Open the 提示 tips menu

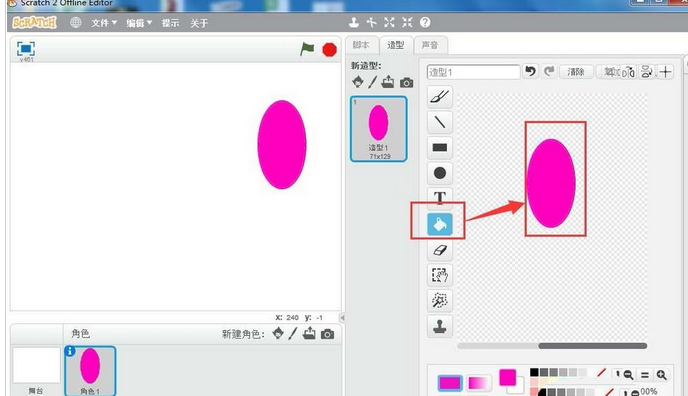tap(170, 23)
